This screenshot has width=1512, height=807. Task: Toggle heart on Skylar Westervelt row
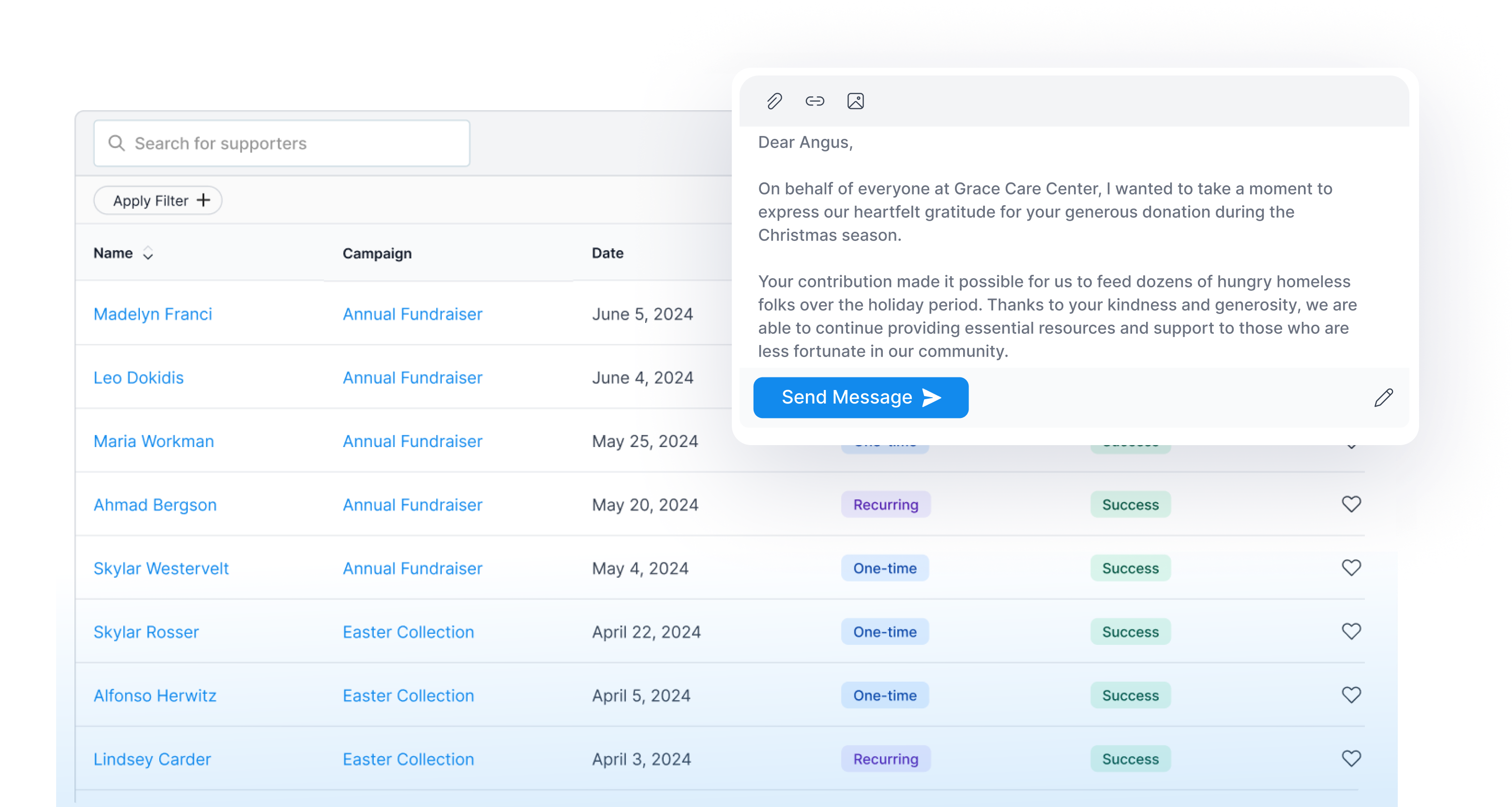[1351, 568]
